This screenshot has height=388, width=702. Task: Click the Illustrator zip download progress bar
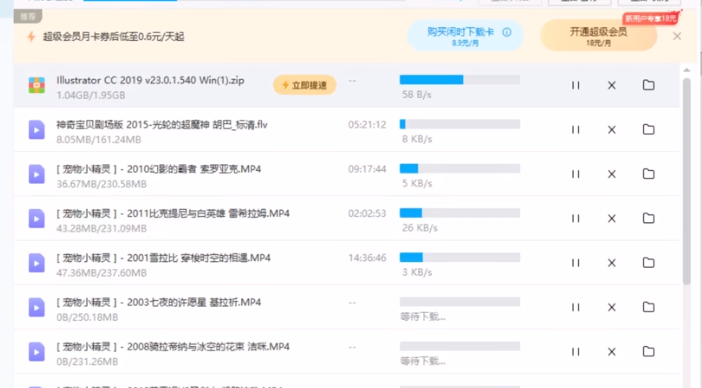tap(460, 80)
